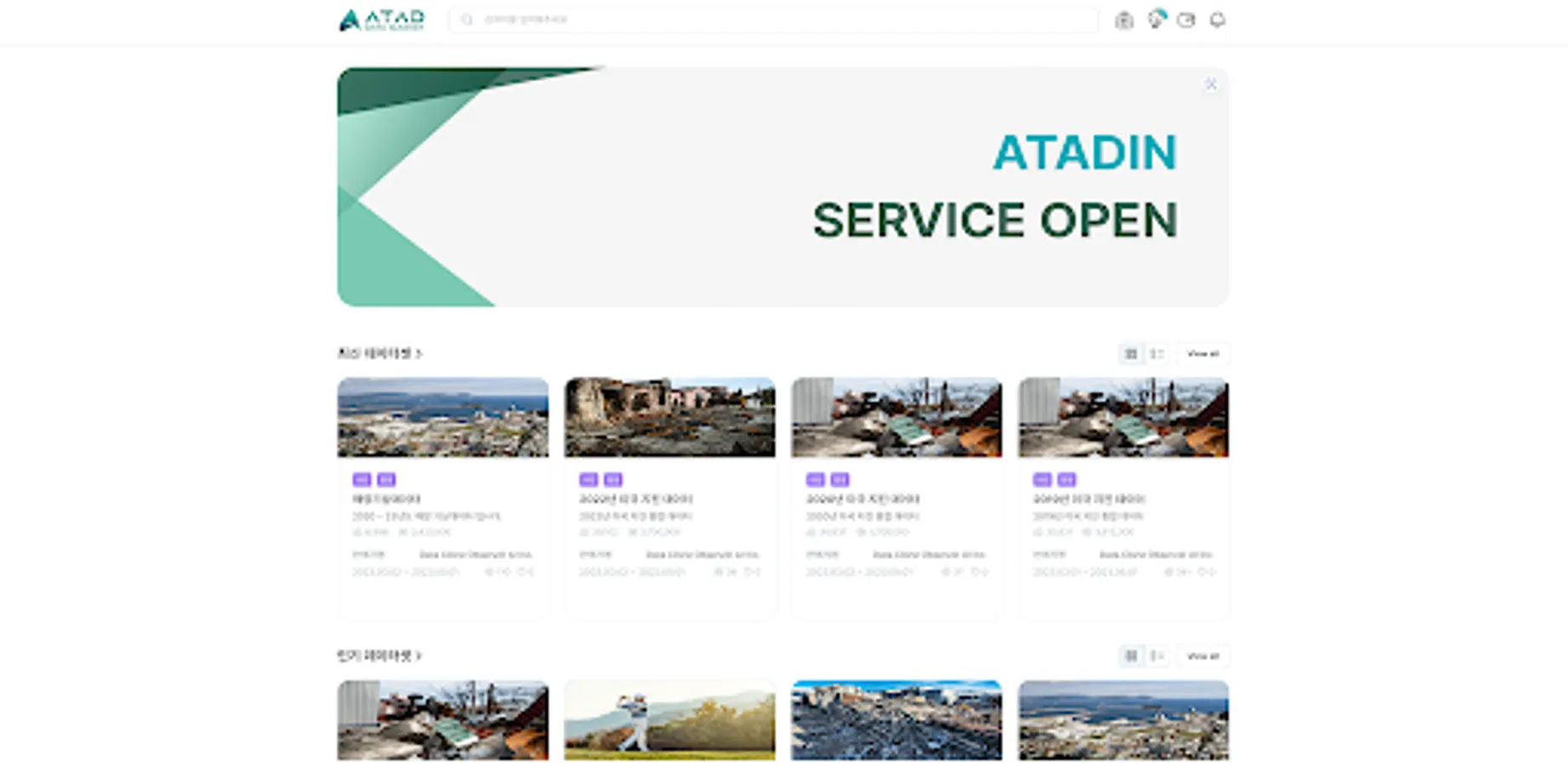The height and width of the screenshot is (766, 1568).
Task: Switch the top dataset section to grid view
Action: pyautogui.click(x=1131, y=353)
